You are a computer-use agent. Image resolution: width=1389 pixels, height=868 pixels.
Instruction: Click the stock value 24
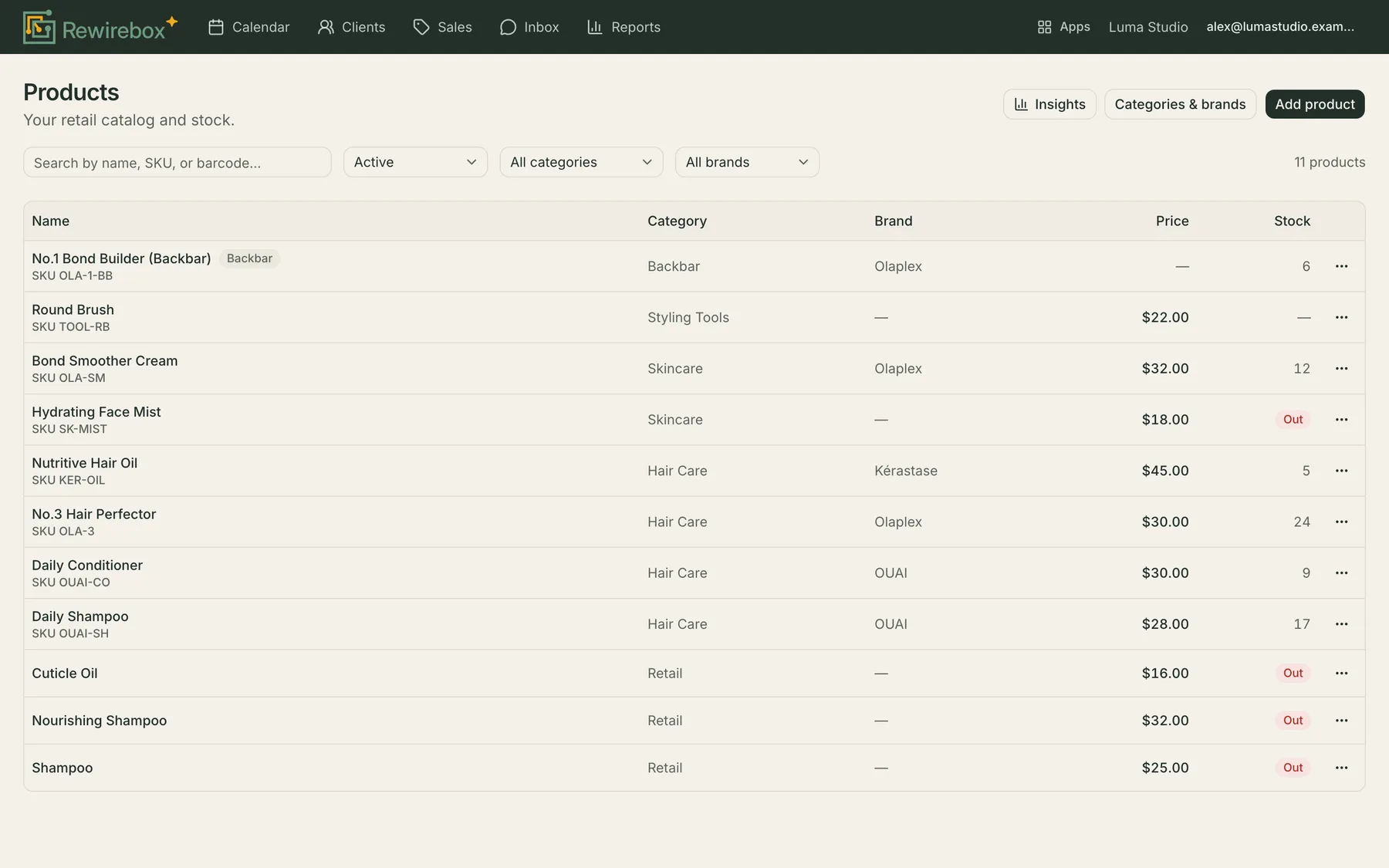1302,522
